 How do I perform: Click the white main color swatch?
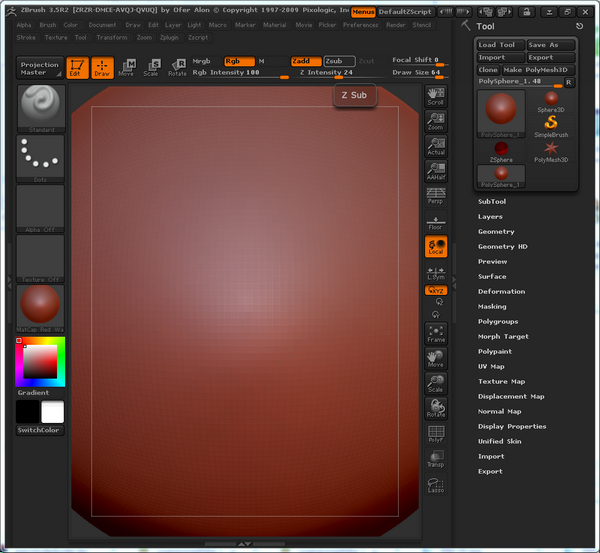(52, 412)
